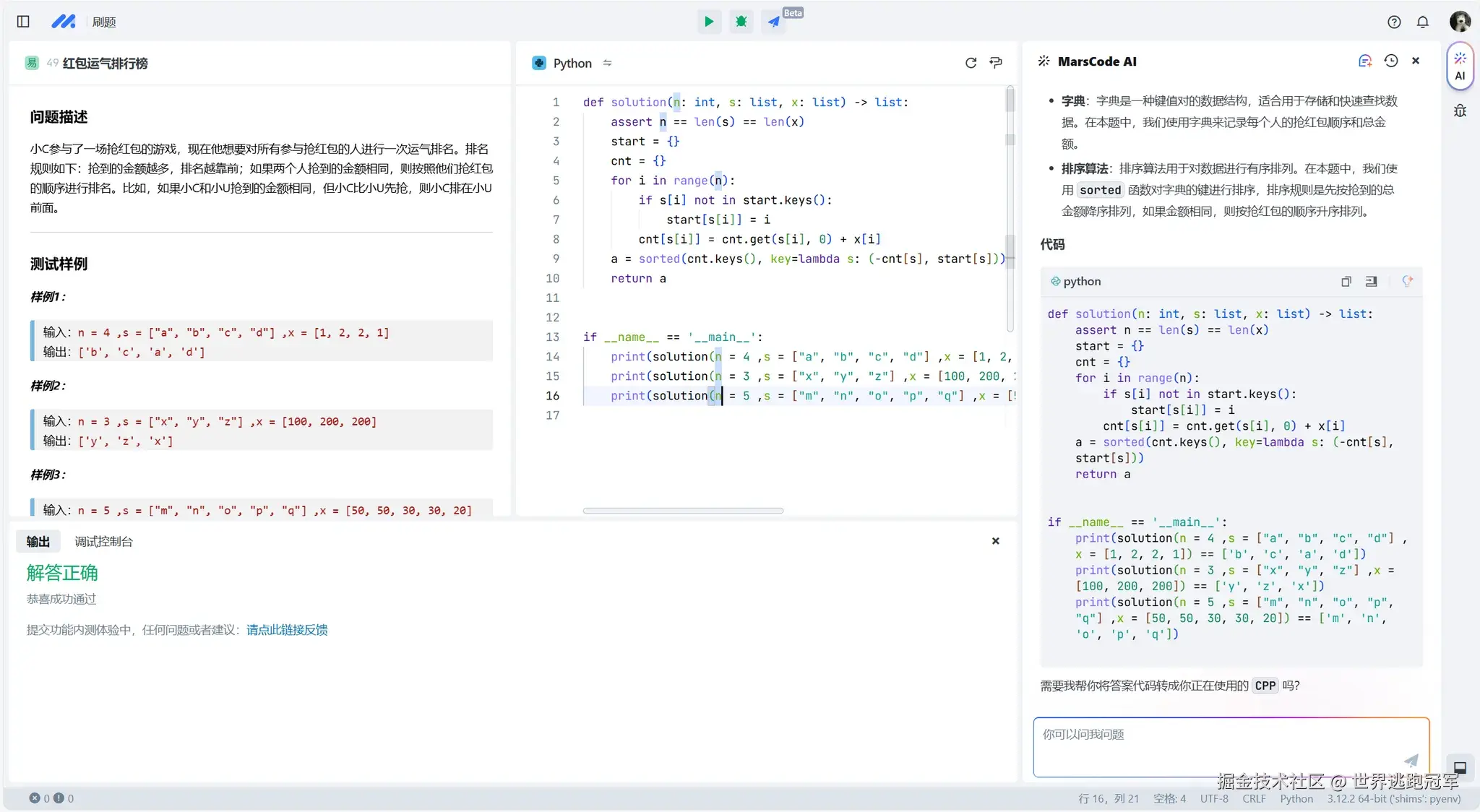1480x812 pixels.
Task: Run the code with the green play button
Action: pos(709,22)
